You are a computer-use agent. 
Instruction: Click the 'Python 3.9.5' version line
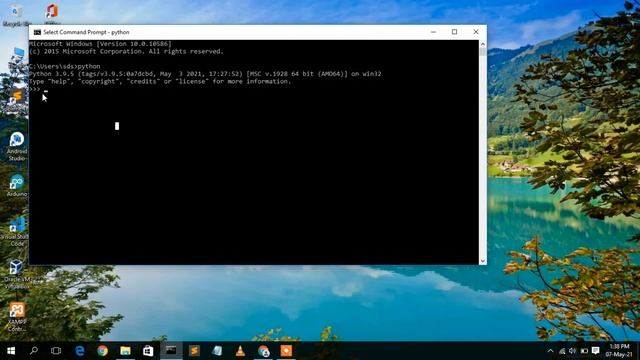pyautogui.click(x=205, y=74)
